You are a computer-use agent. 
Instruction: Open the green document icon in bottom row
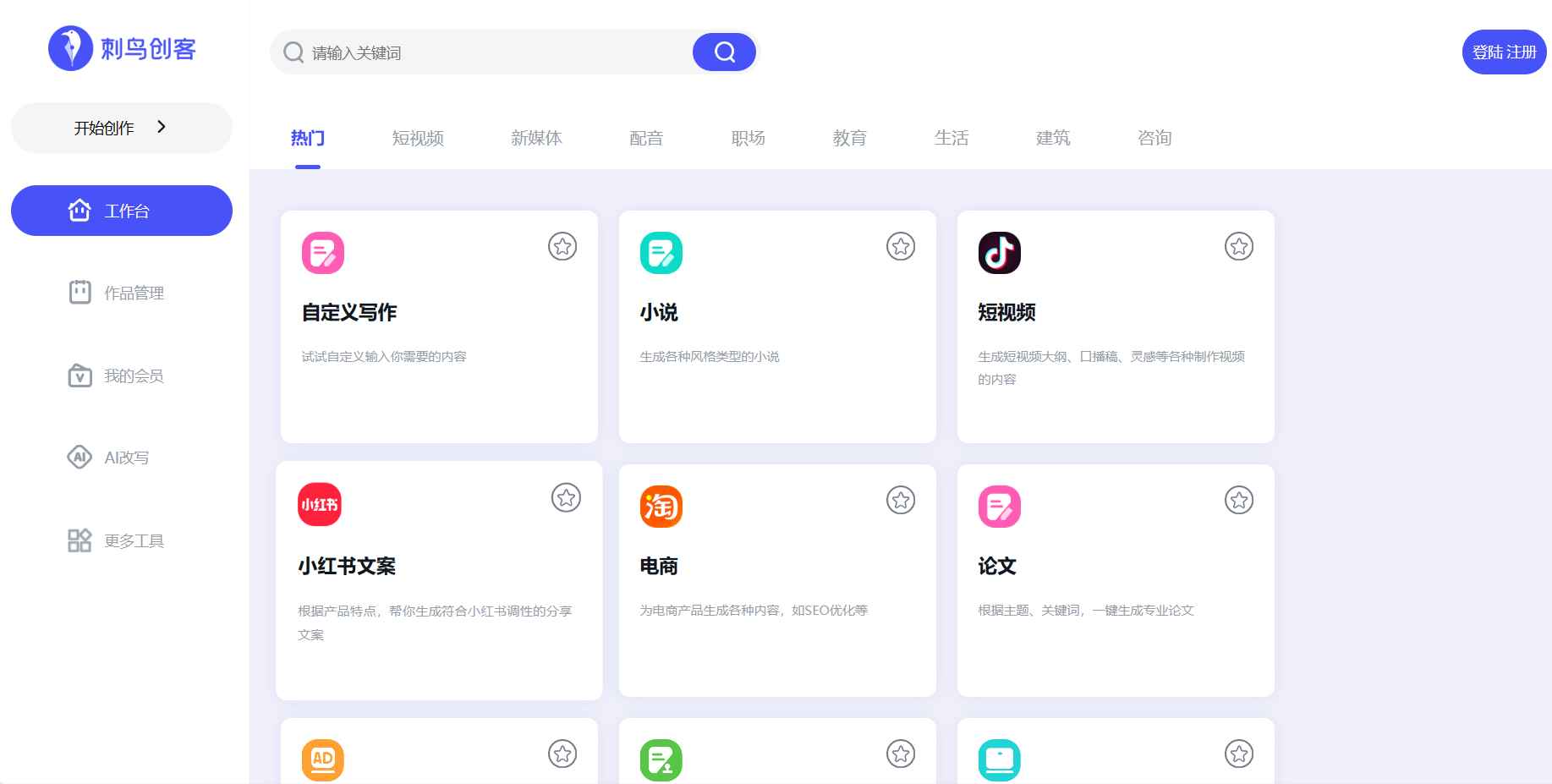(x=661, y=760)
